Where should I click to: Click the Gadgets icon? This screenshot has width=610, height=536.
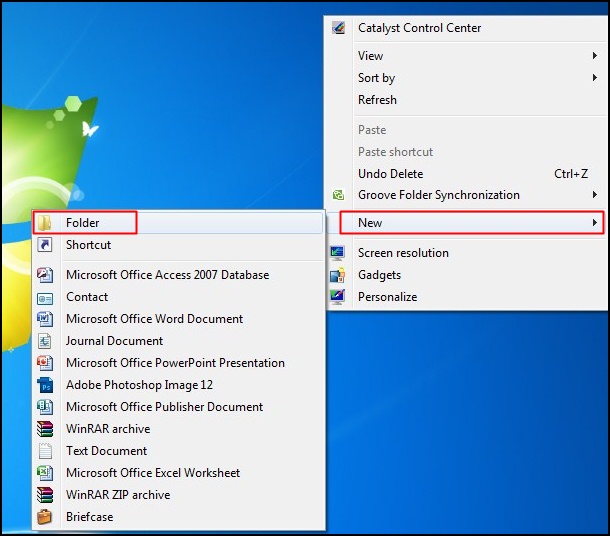[x=337, y=275]
